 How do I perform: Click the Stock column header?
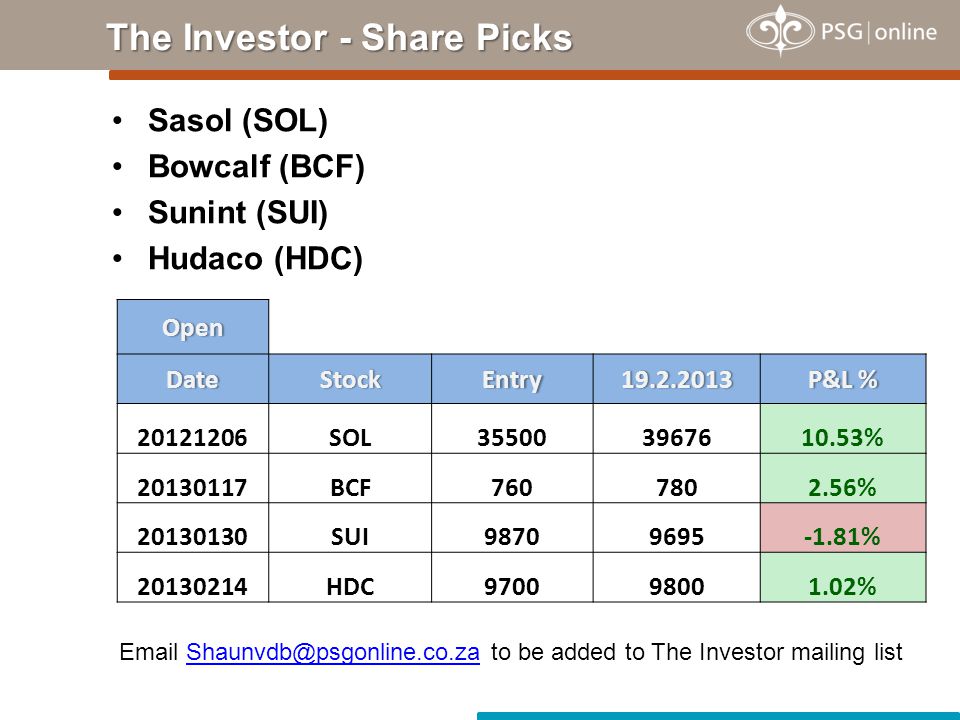(x=350, y=379)
